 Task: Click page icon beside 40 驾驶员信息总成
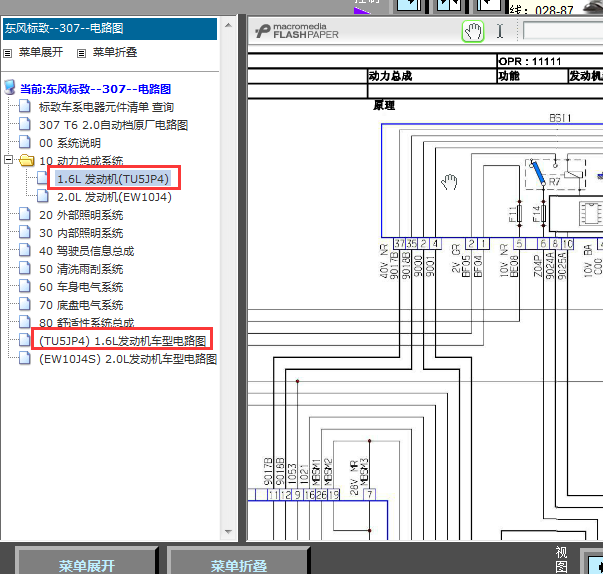(x=25, y=250)
